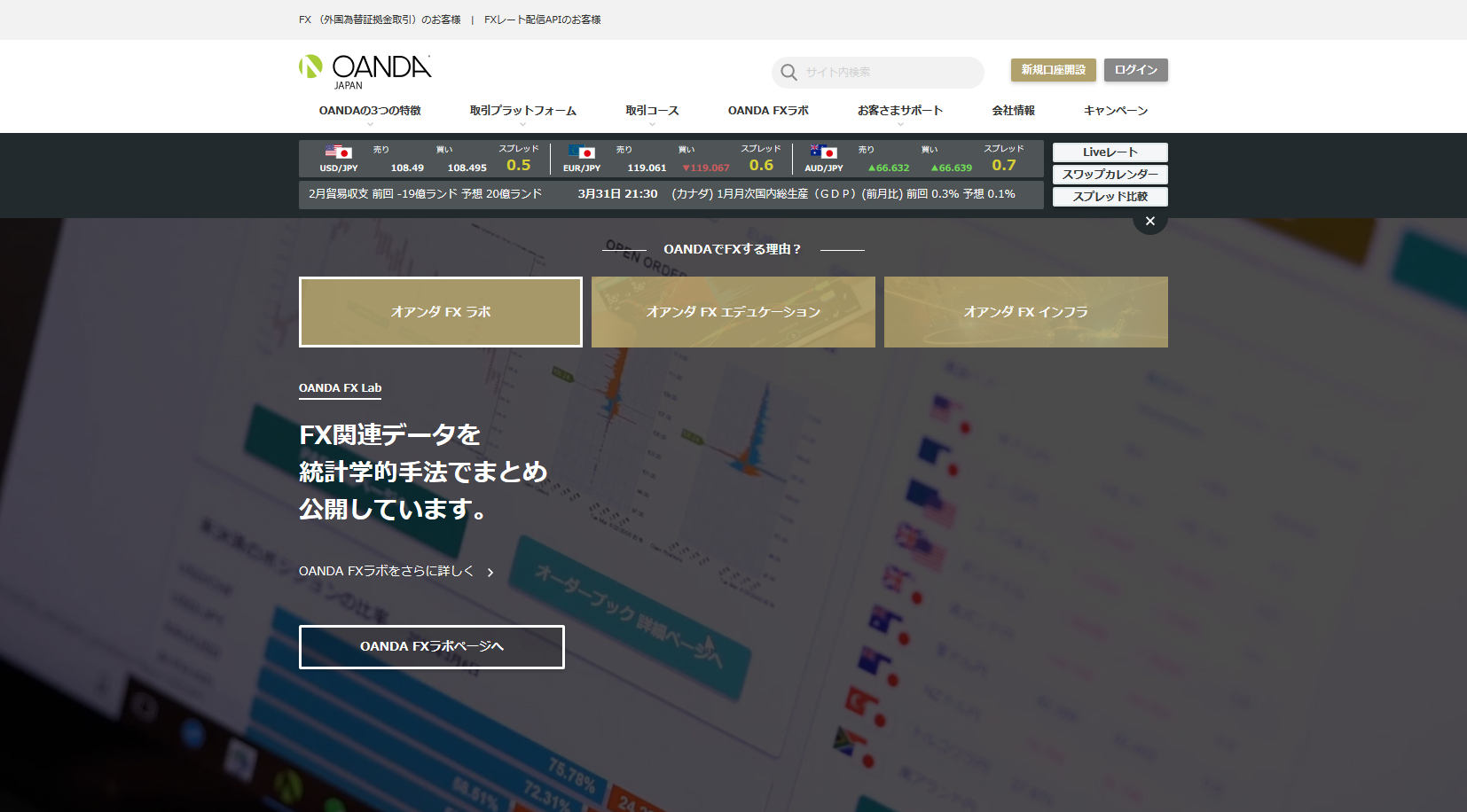1467x812 pixels.
Task: Open キャンペーン nav item
Action: click(x=1116, y=111)
